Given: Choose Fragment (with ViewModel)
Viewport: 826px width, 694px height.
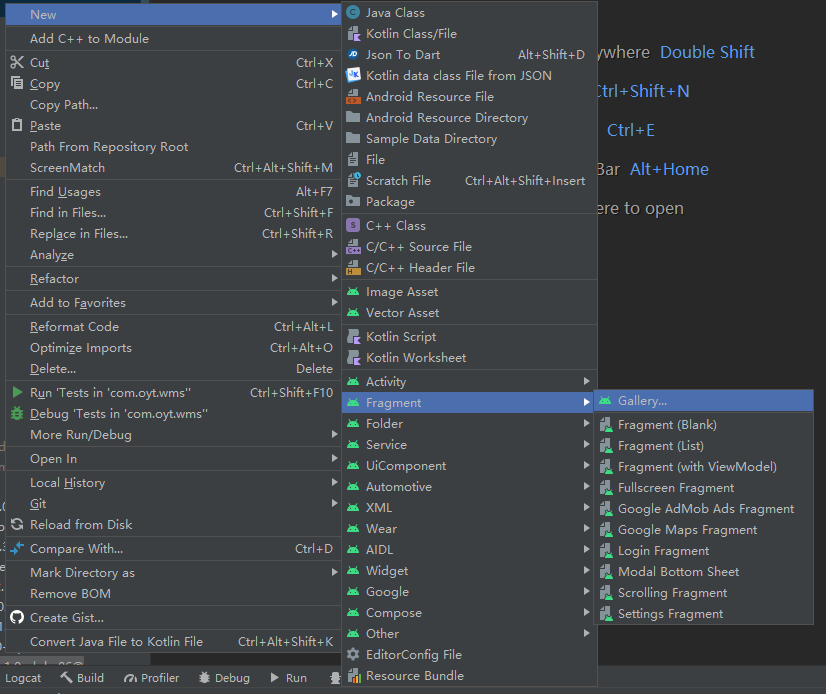Looking at the screenshot, I should point(704,467).
